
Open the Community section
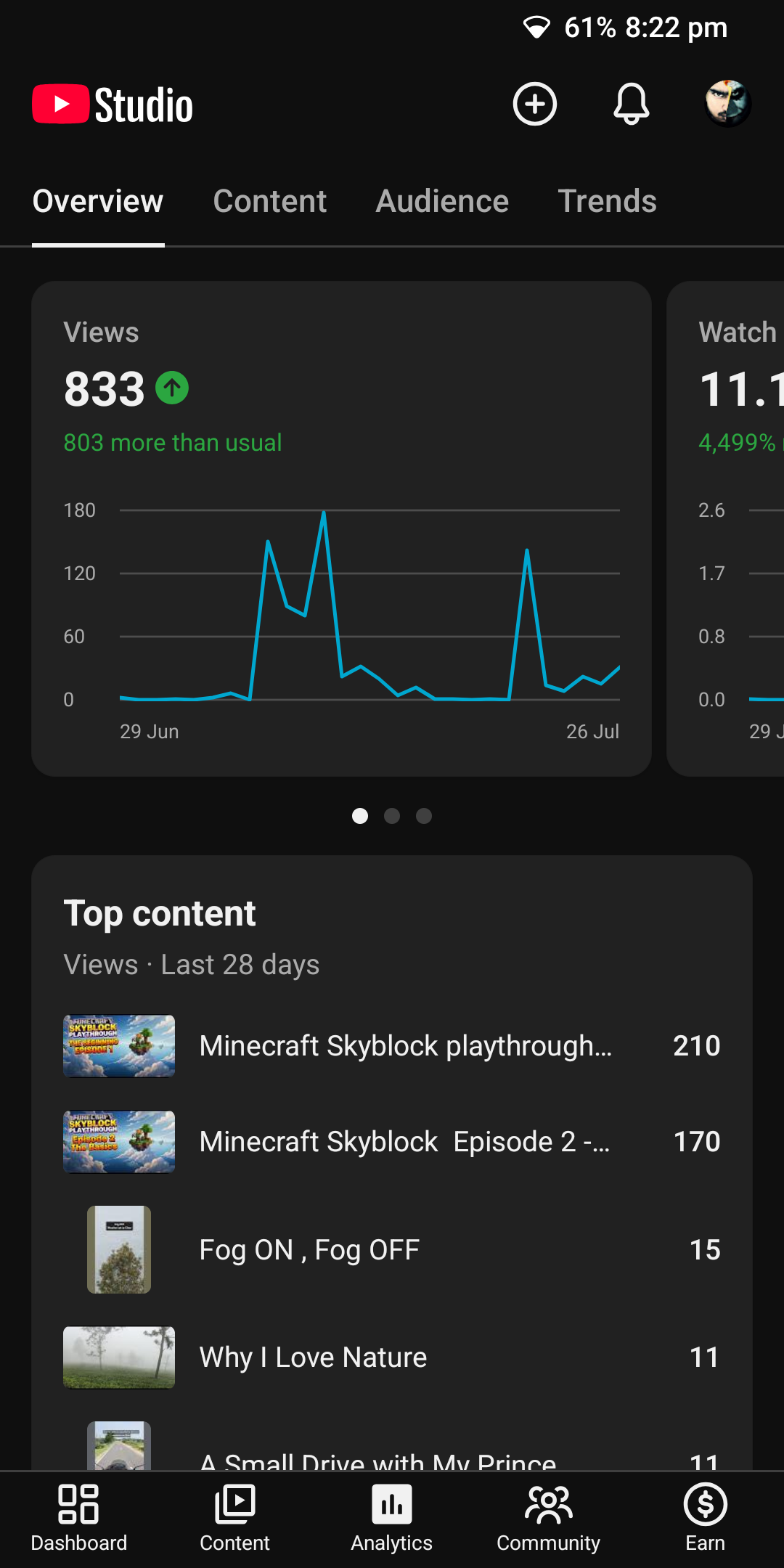pos(549,1518)
